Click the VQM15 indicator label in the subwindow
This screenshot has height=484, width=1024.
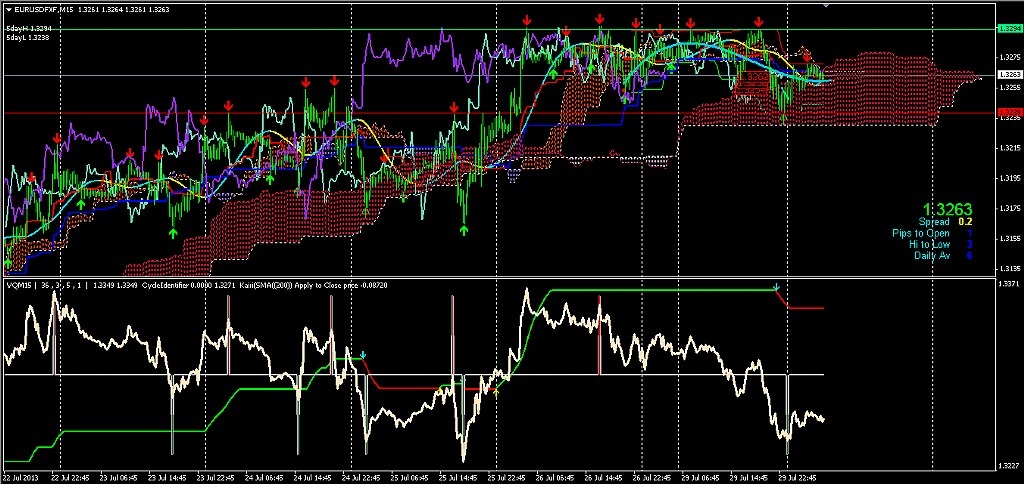(18, 286)
